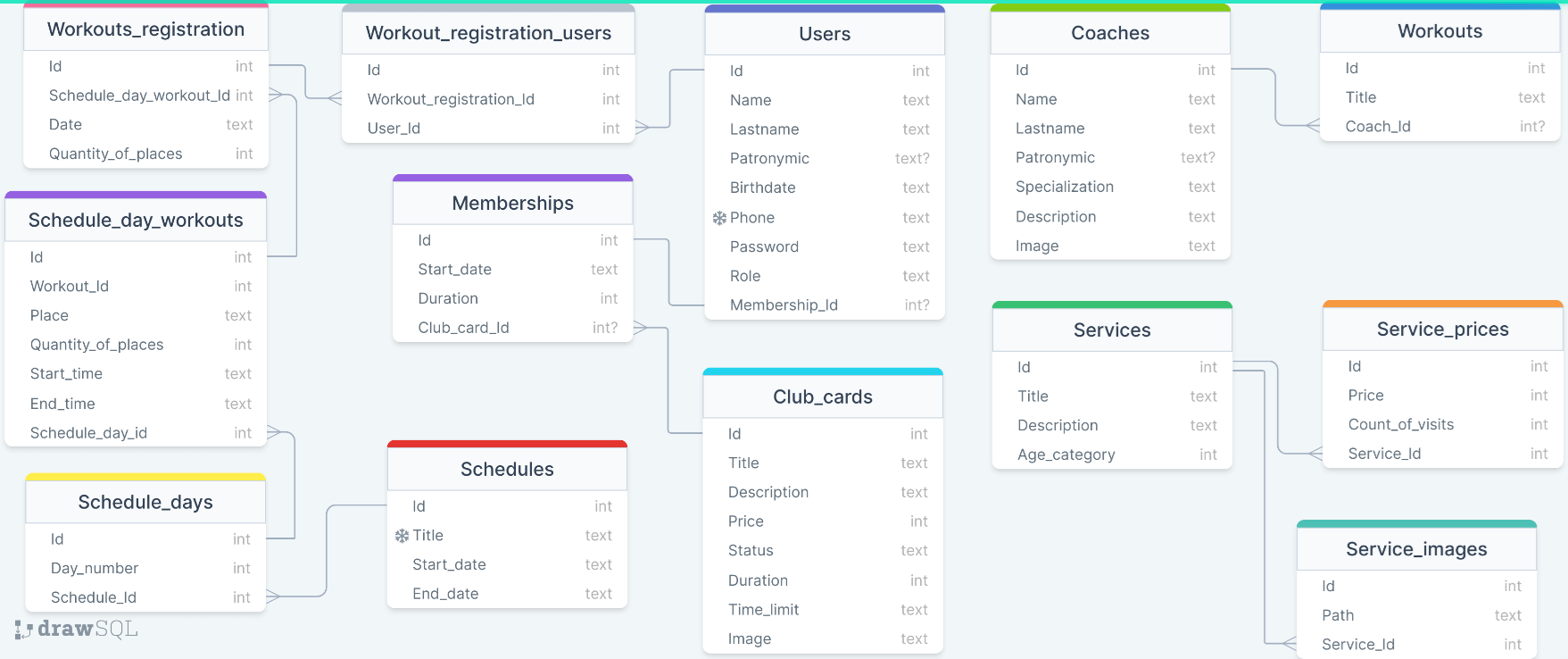This screenshot has width=1568, height=659.
Task: Open the drawSQL wordmark link
Action: (87, 629)
